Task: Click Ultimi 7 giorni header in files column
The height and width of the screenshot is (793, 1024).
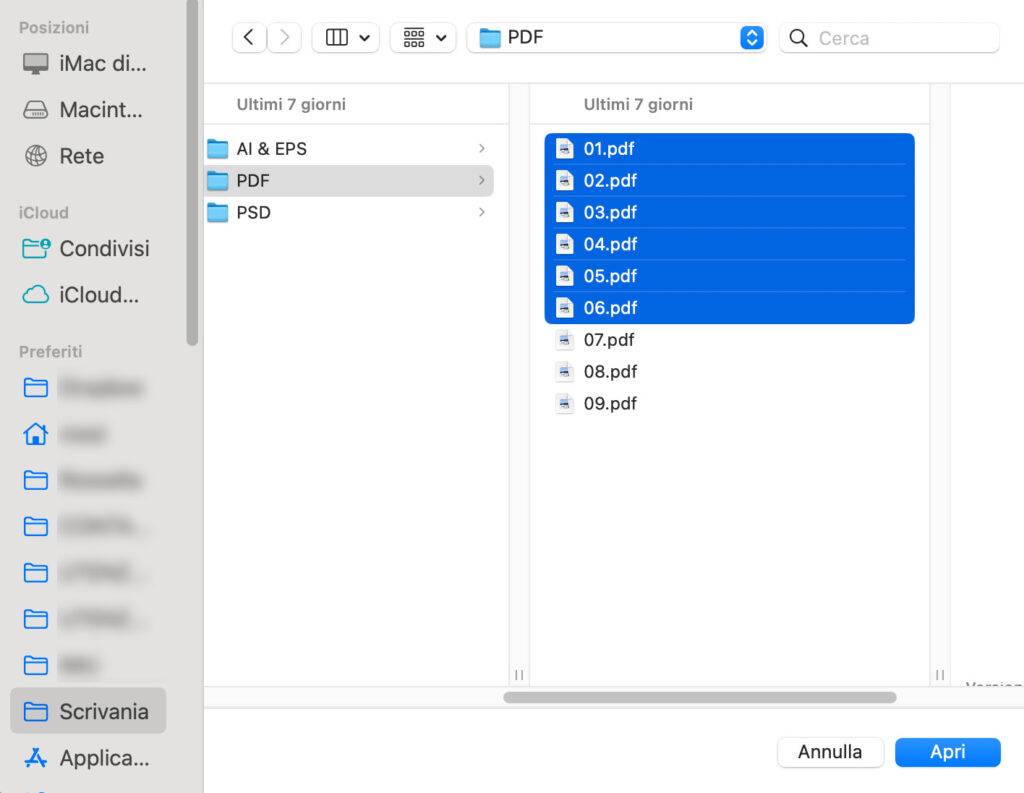Action: [638, 105]
